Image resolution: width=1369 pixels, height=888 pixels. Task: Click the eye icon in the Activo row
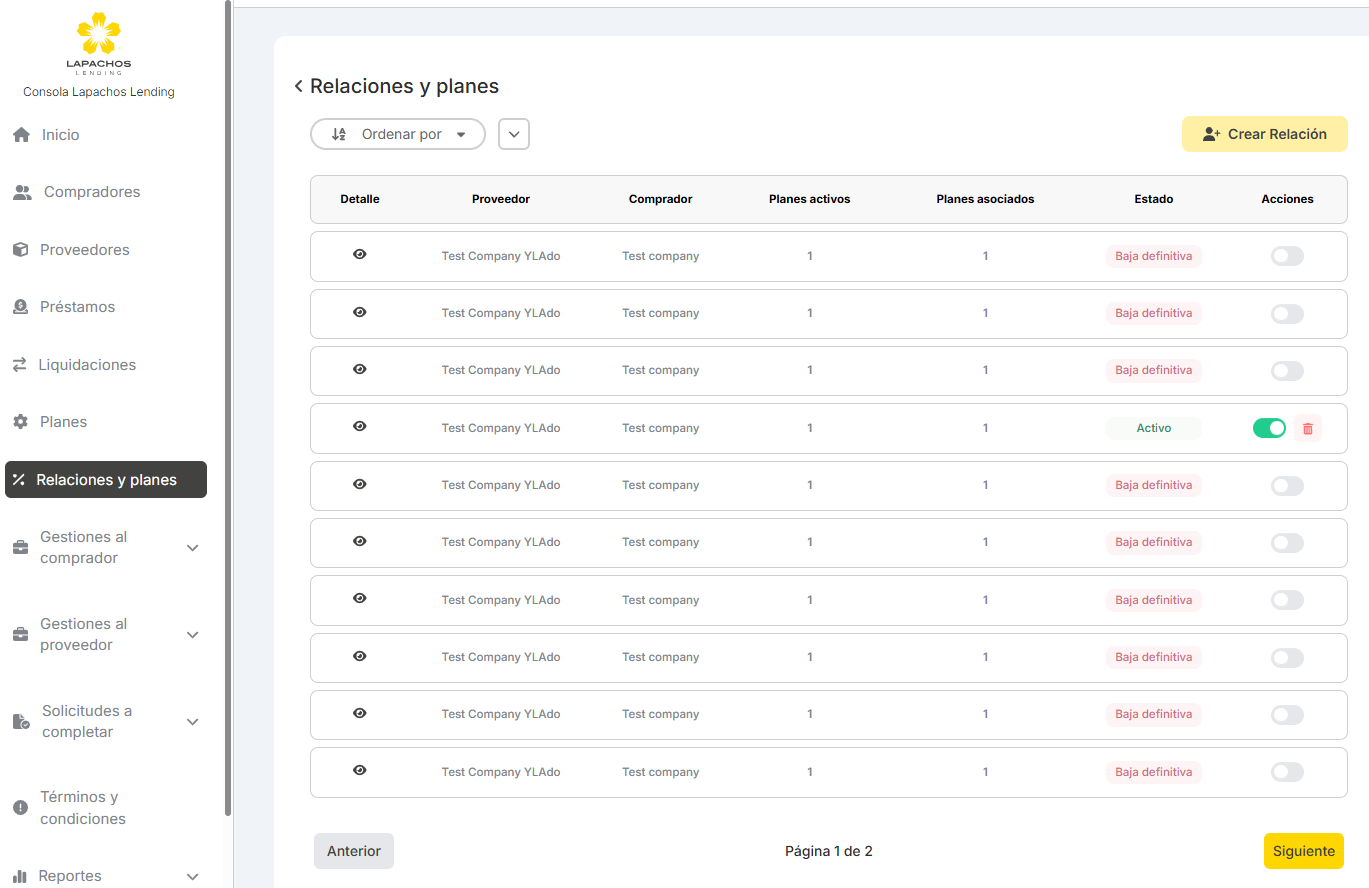360,427
